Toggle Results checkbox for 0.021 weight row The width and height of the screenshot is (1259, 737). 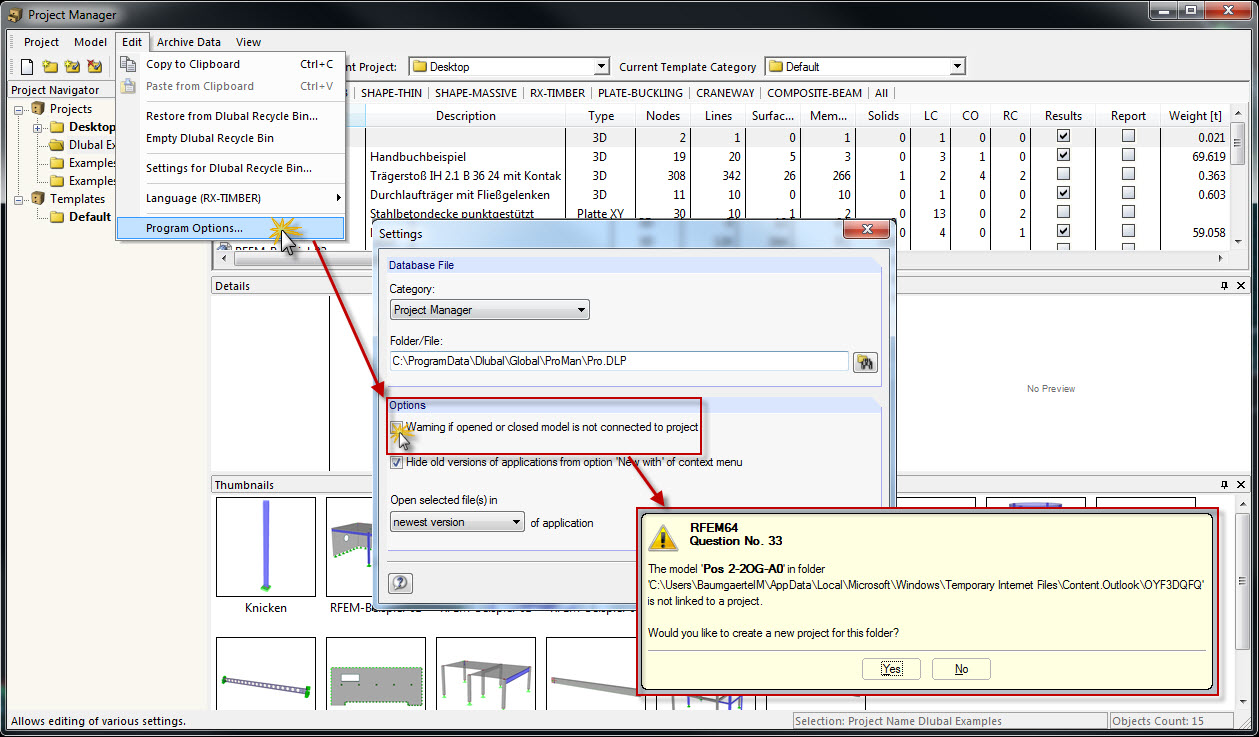[x=1063, y=136]
